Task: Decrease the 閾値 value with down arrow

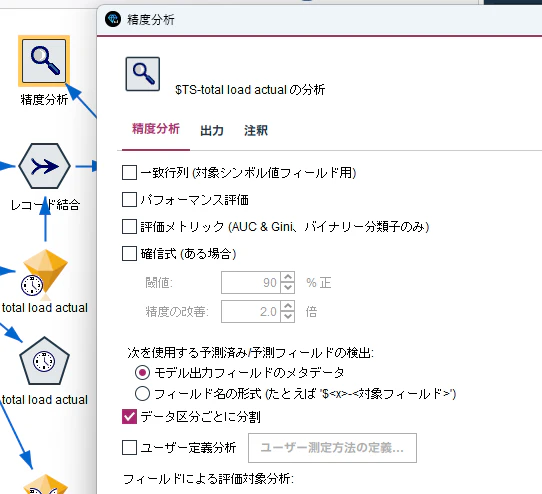Action: 288,288
